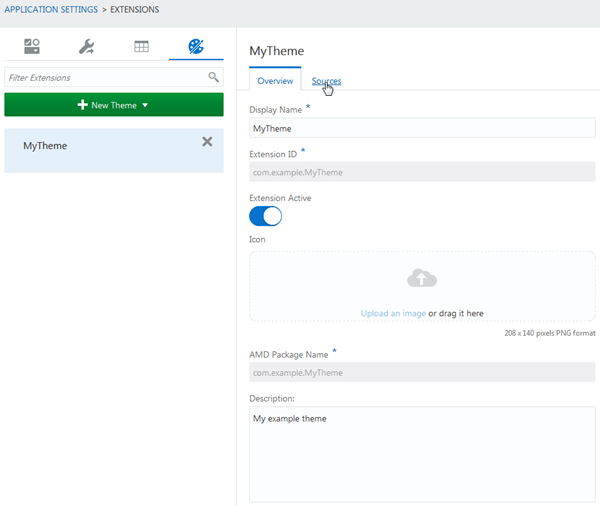This screenshot has height=506, width=600.
Task: Click inside the Description text area
Action: [x=422, y=455]
